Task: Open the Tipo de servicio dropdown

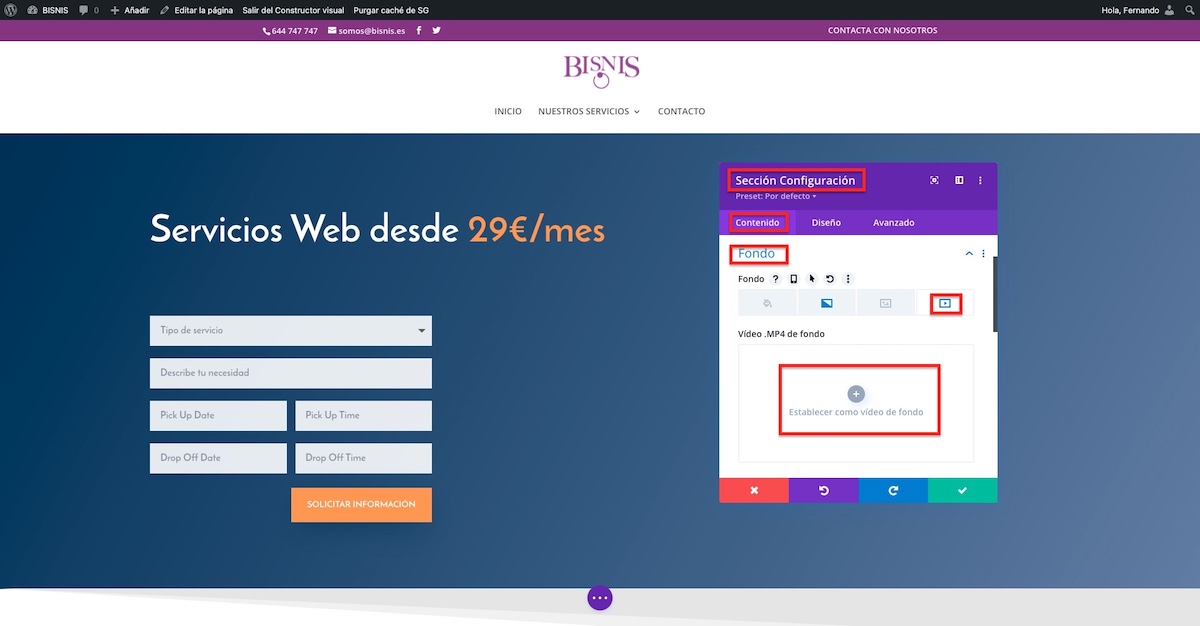Action: [290, 330]
